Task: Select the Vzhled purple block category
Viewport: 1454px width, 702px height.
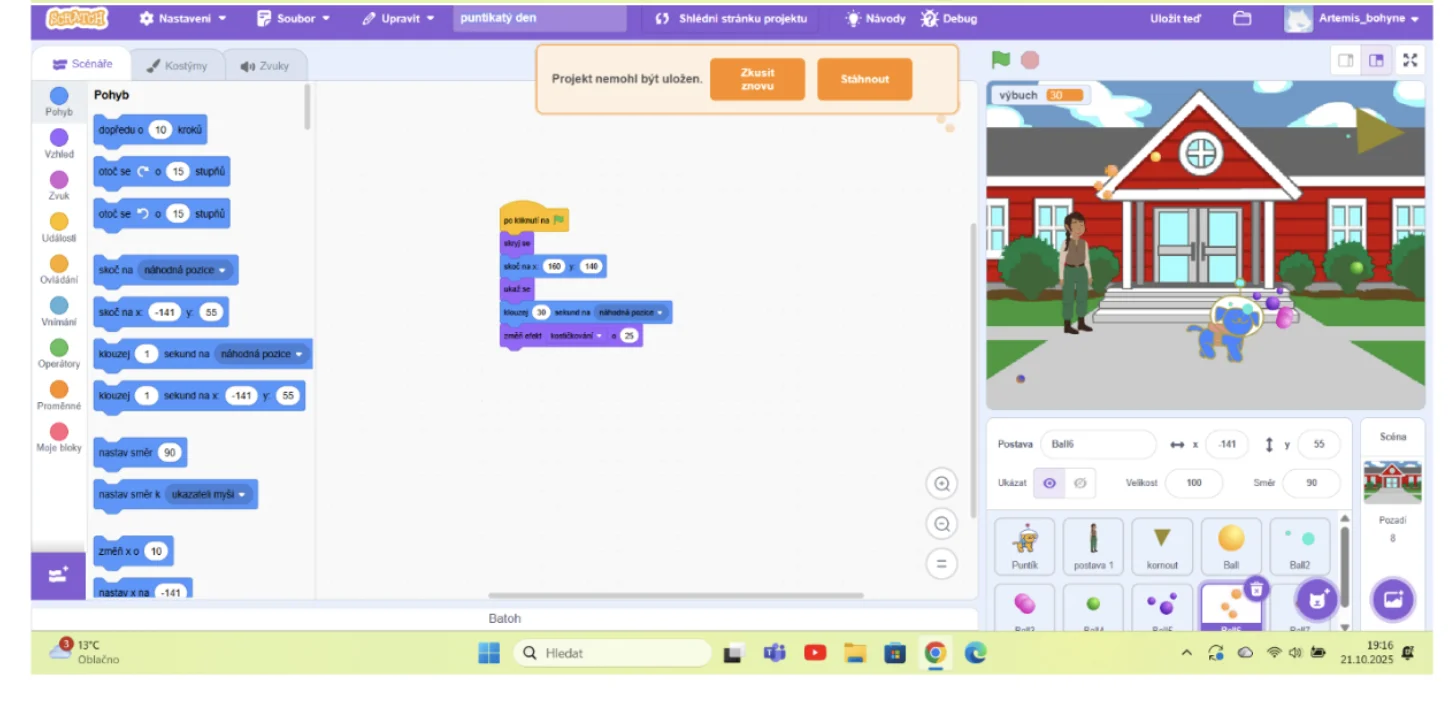Action: point(59,143)
